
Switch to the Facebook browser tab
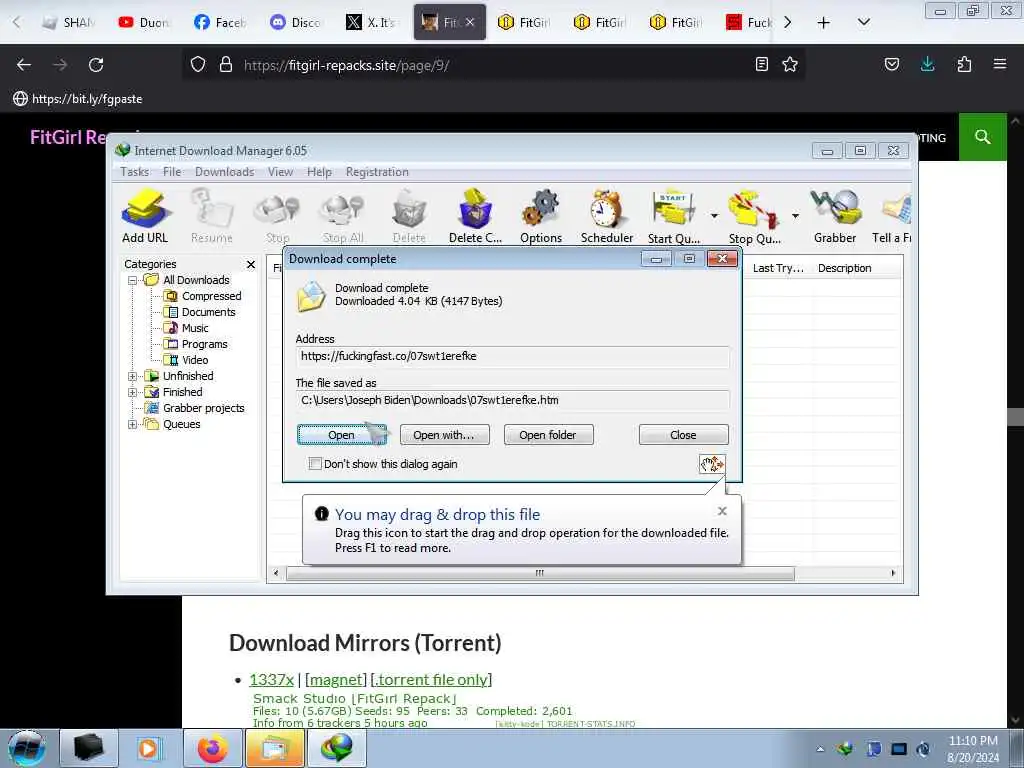[221, 22]
